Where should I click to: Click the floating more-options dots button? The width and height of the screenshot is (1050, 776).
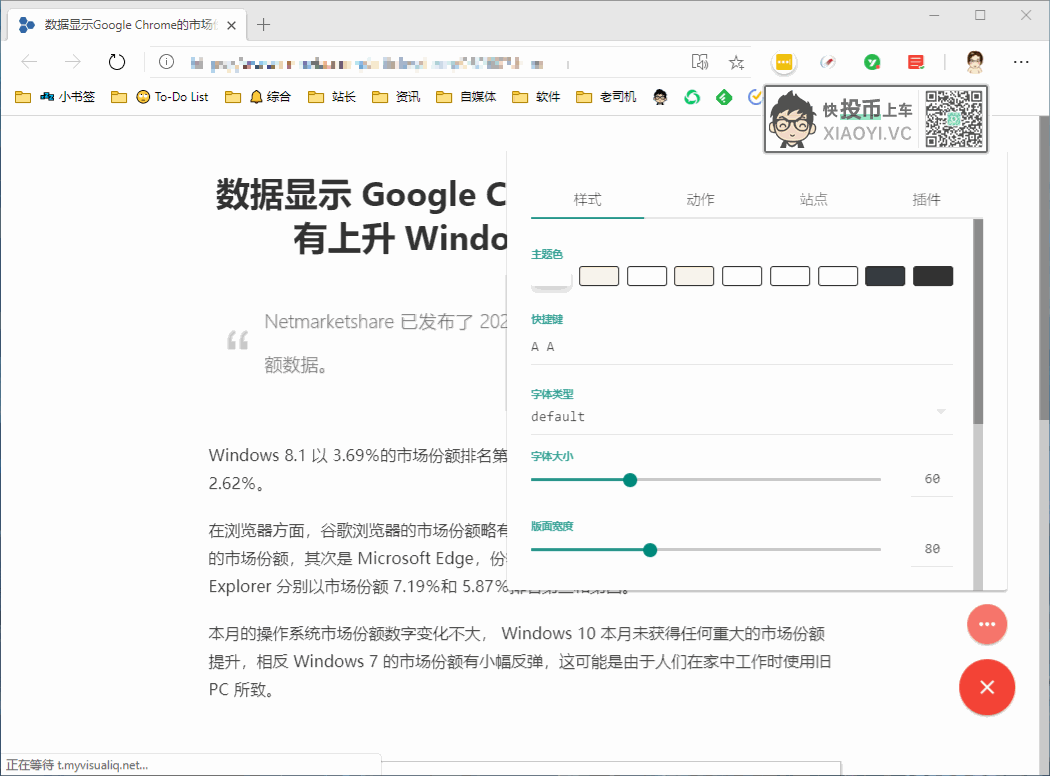tap(987, 624)
